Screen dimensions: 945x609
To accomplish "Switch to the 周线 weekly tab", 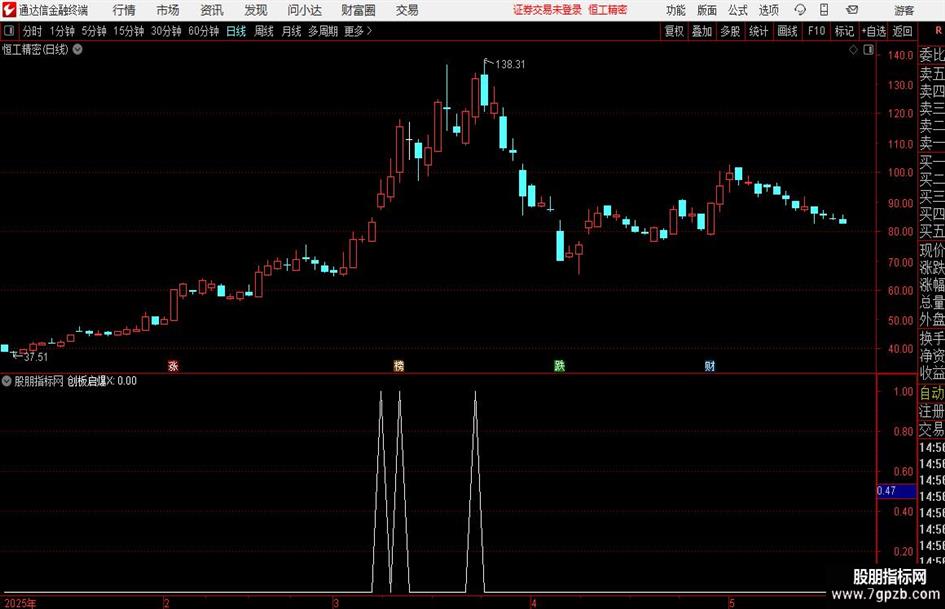I will (264, 31).
